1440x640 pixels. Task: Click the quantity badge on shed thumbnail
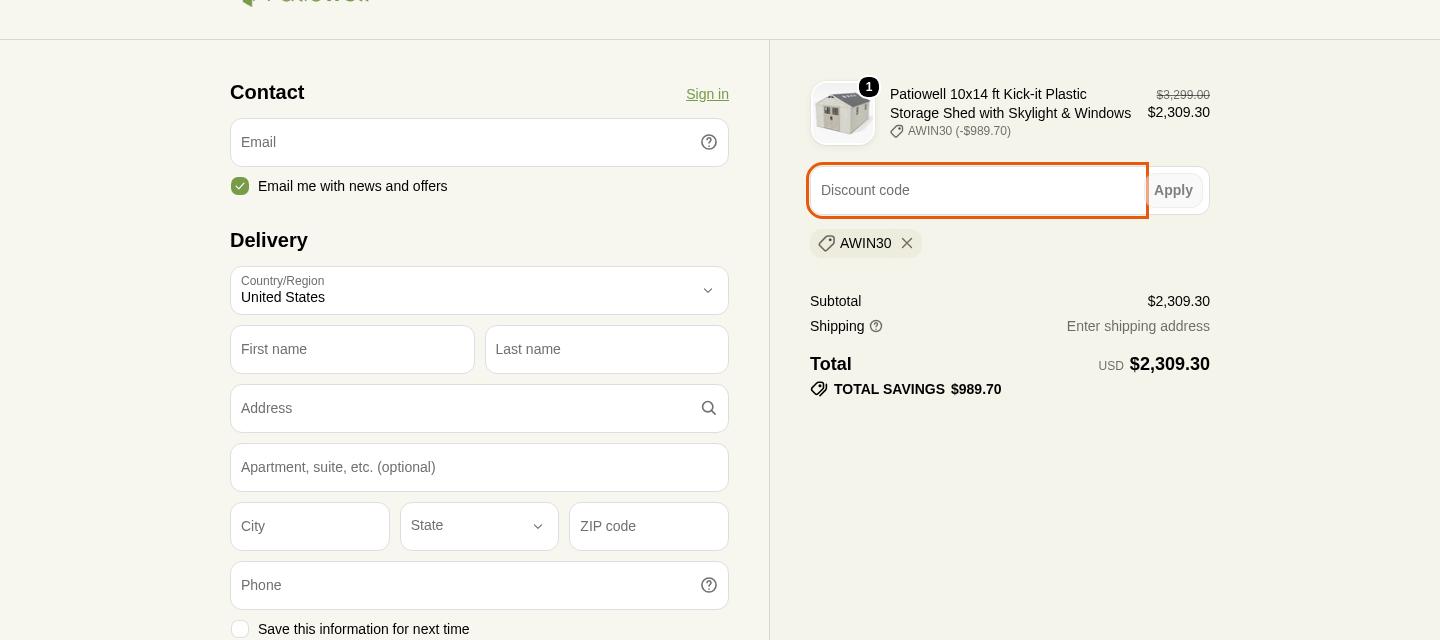[869, 87]
